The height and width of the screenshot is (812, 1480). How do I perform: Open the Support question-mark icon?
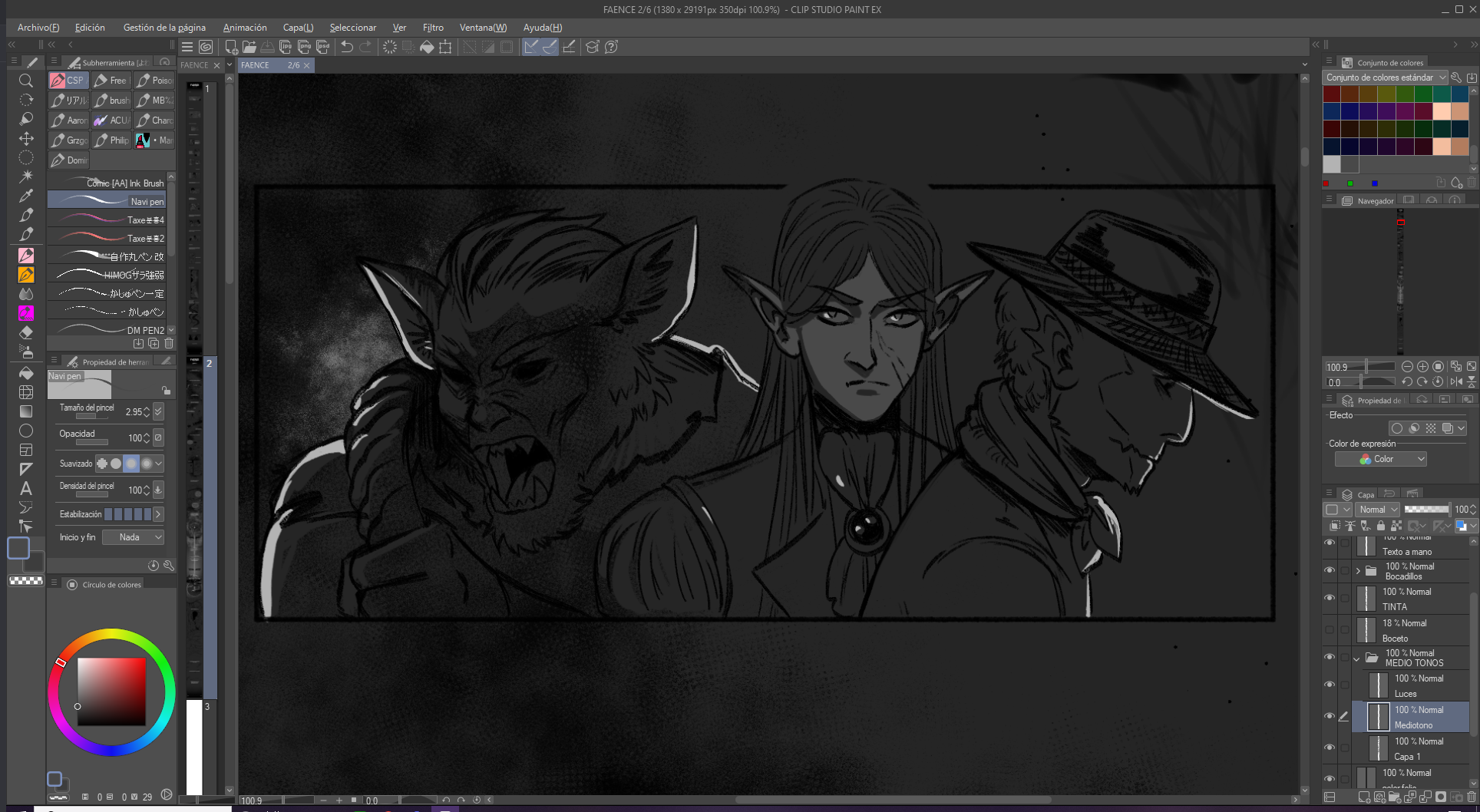[611, 47]
